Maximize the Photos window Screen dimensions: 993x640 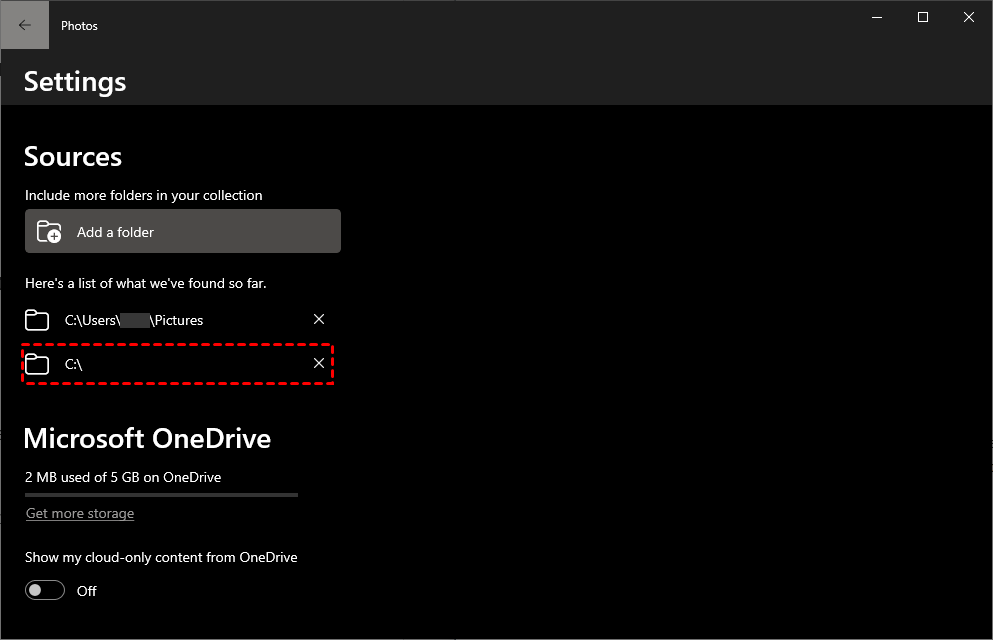923,17
